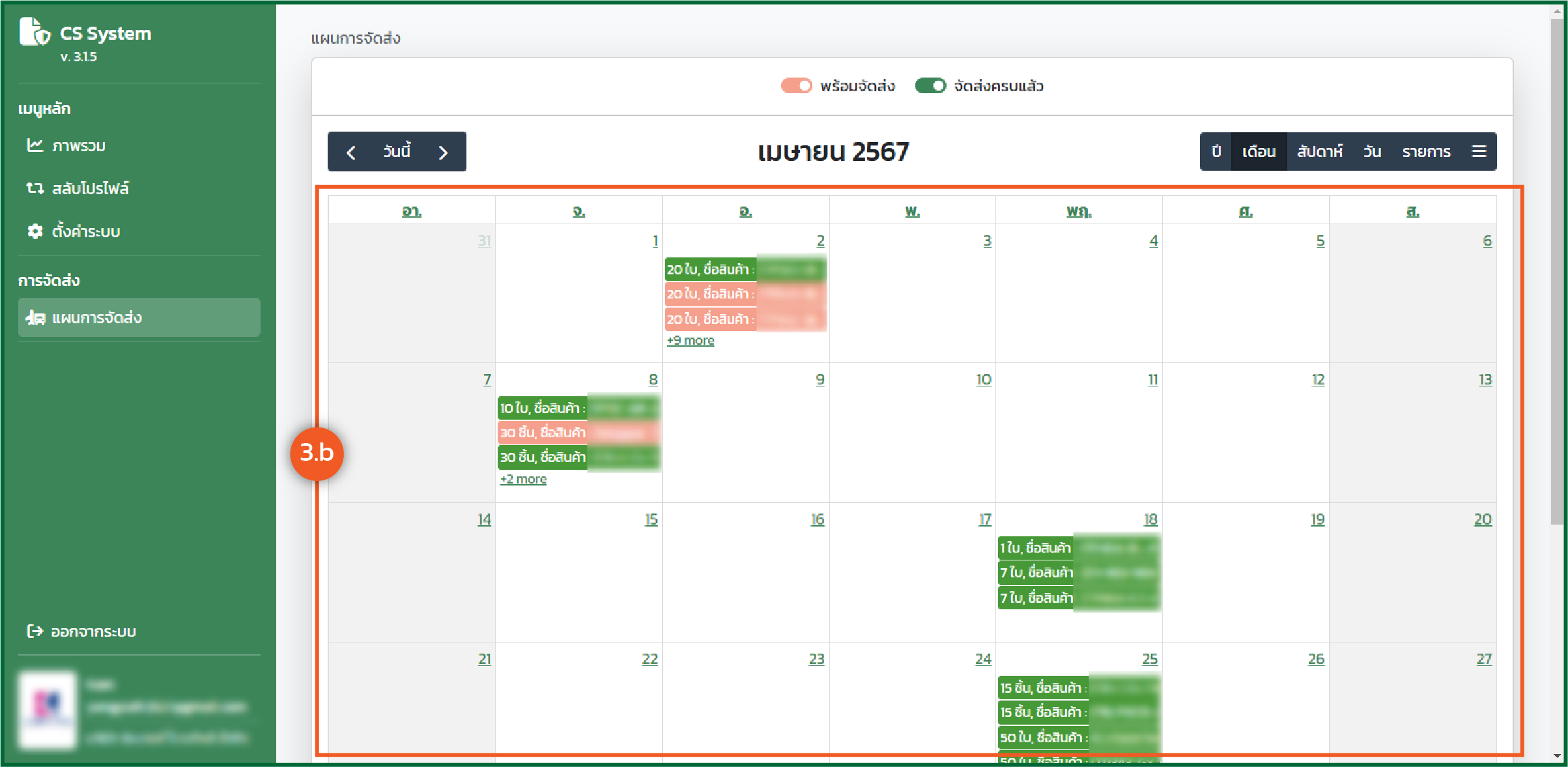The image size is (1568, 767).
Task: Click the ออกจากระบบ logout icon
Action: coord(35,631)
